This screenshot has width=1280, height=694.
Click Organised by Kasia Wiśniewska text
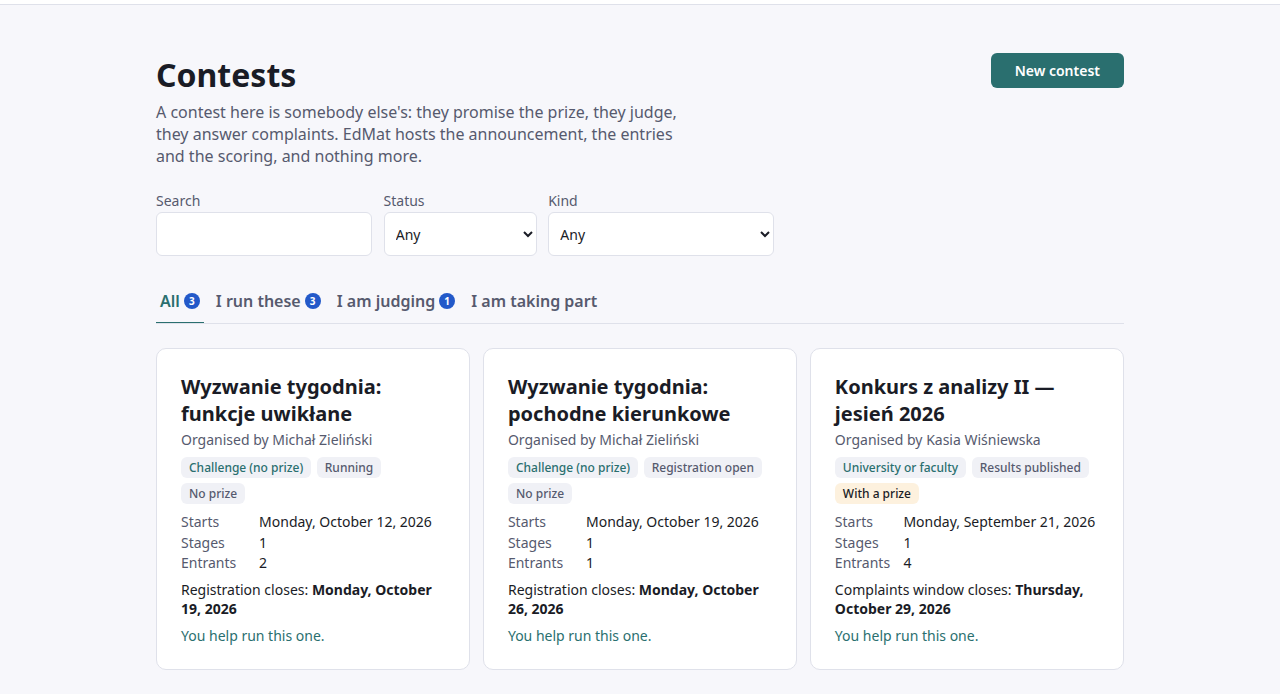tap(938, 440)
